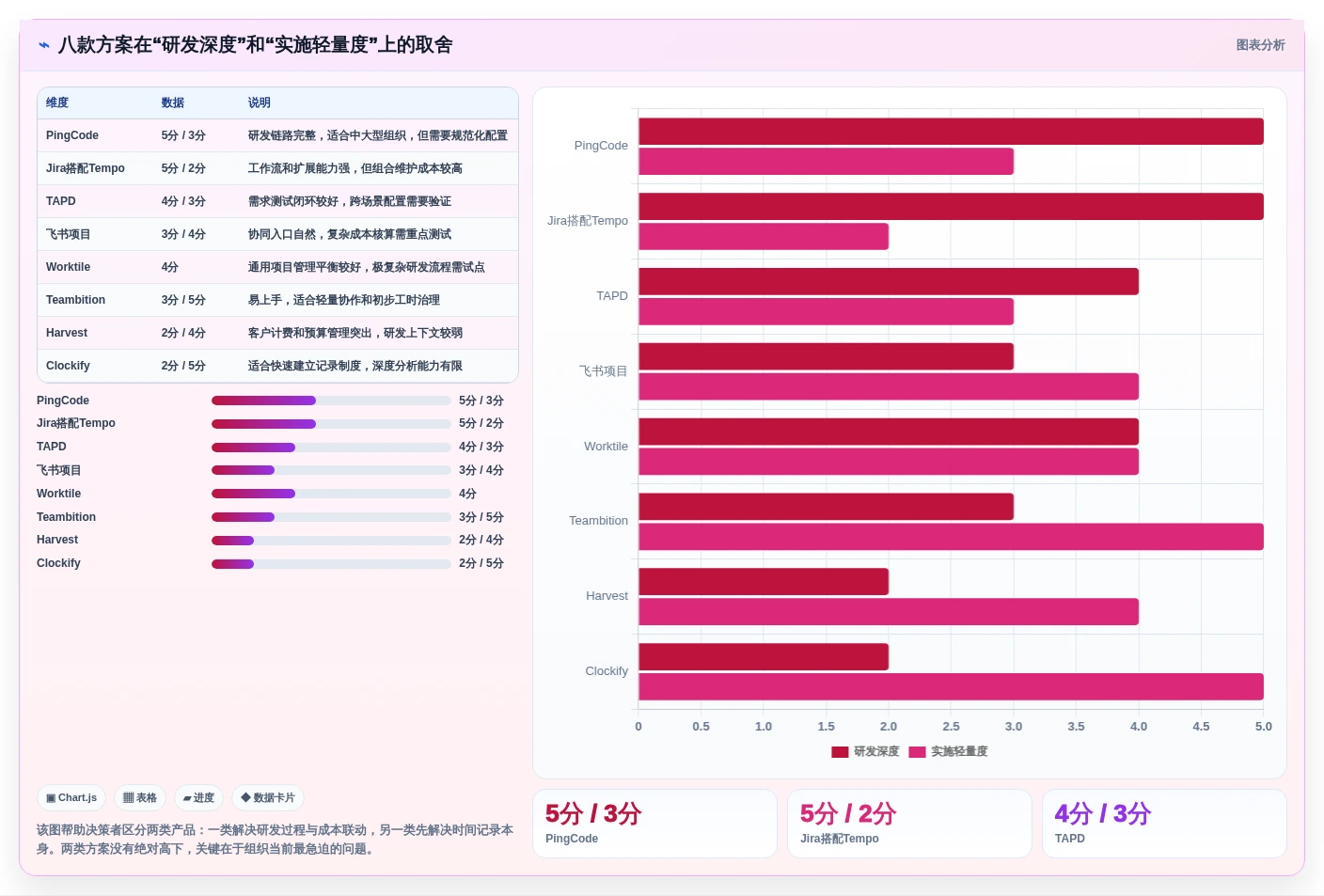1324x896 pixels.
Task: Click TAPD's 研发深度 chart bar
Action: (x=889, y=282)
